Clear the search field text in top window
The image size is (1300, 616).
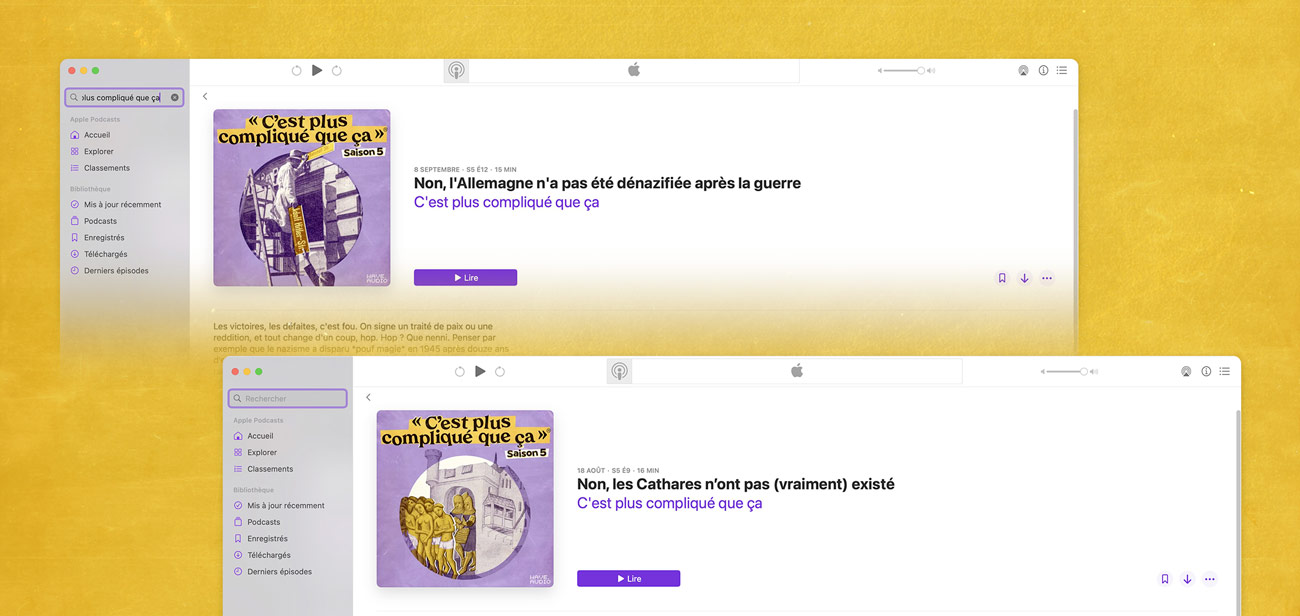tap(175, 98)
